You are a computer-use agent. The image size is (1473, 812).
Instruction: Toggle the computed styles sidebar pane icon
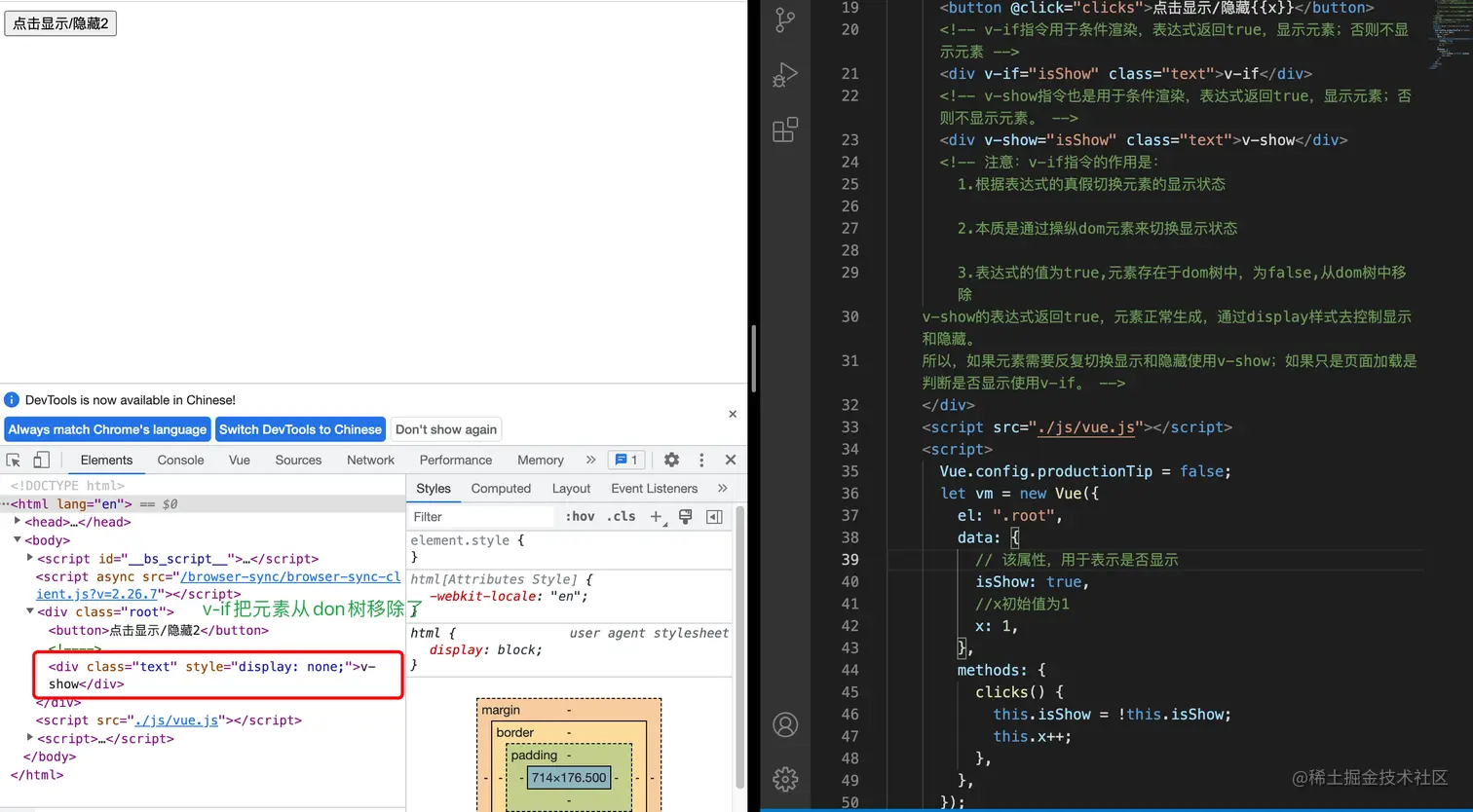pos(714,517)
